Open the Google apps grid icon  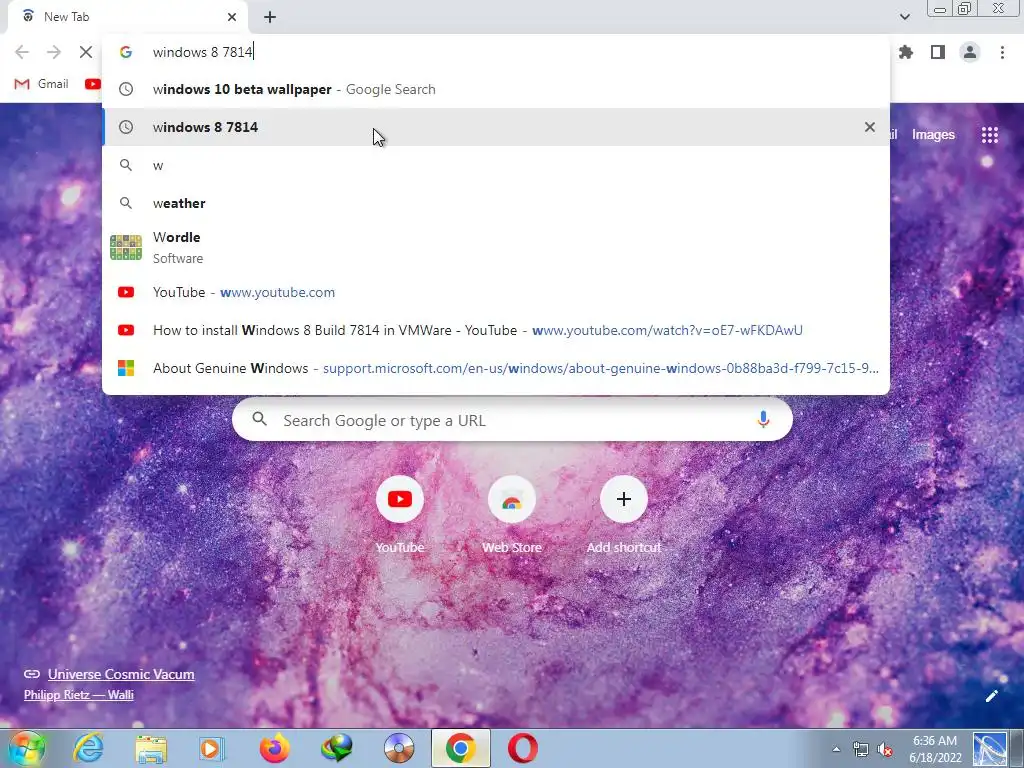click(x=989, y=135)
